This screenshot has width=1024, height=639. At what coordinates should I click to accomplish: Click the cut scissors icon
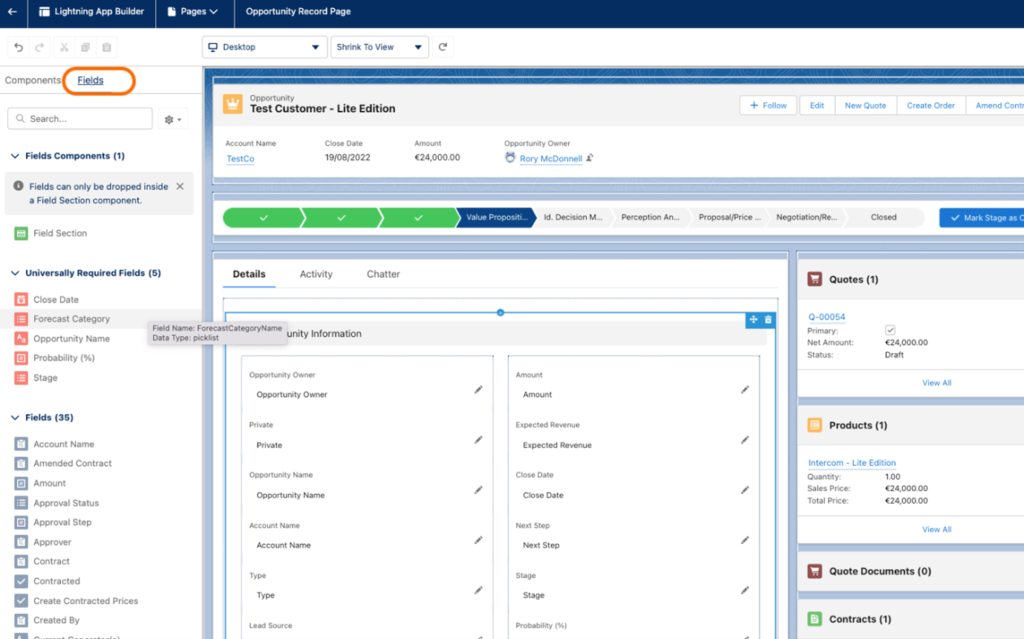point(64,47)
